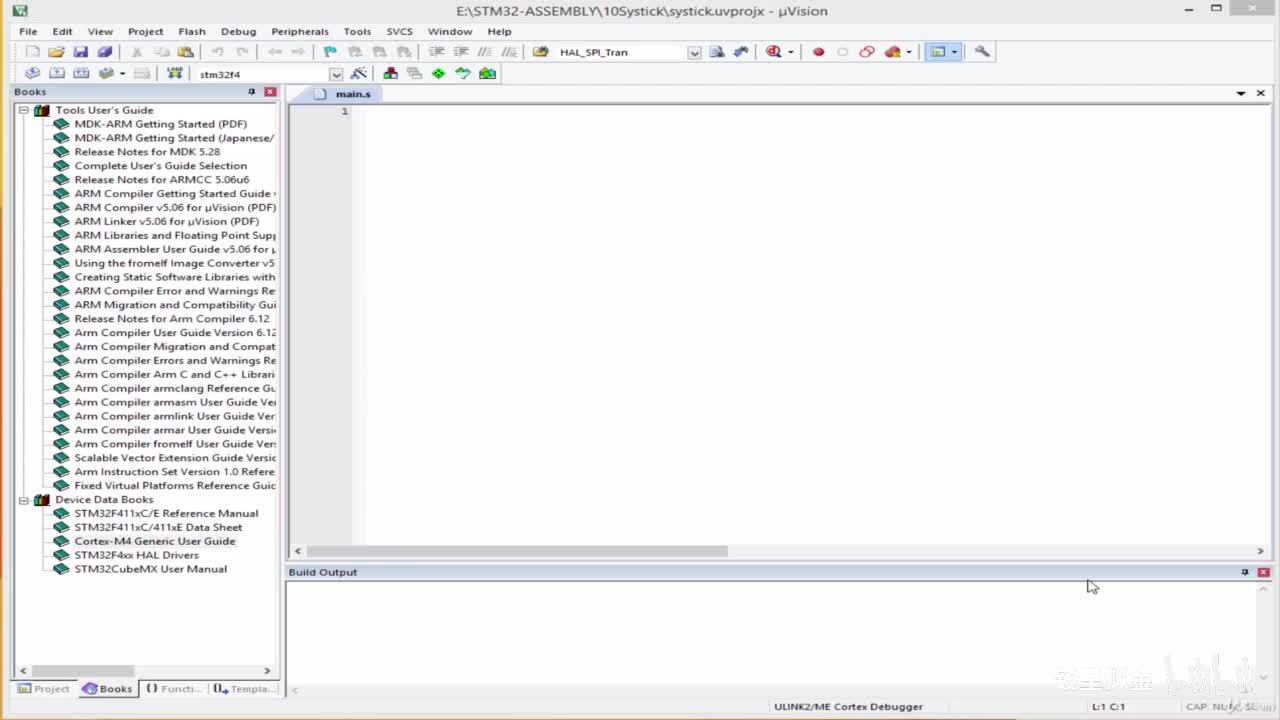The height and width of the screenshot is (720, 1280).
Task: Open Complete User's Guide Selection book
Action: click(x=160, y=166)
